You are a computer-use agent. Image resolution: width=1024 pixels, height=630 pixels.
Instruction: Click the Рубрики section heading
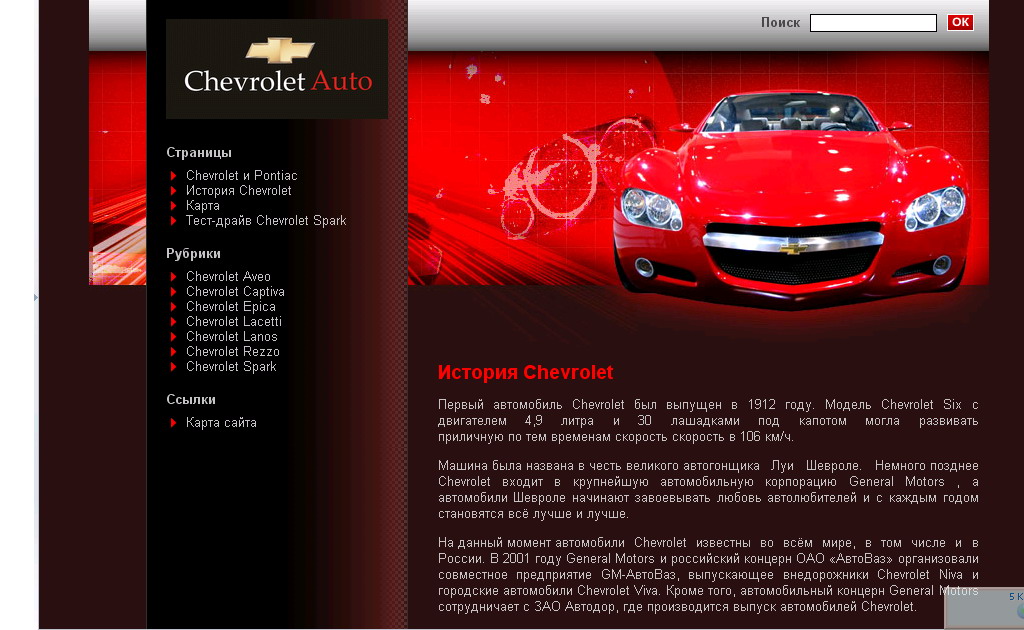193,254
